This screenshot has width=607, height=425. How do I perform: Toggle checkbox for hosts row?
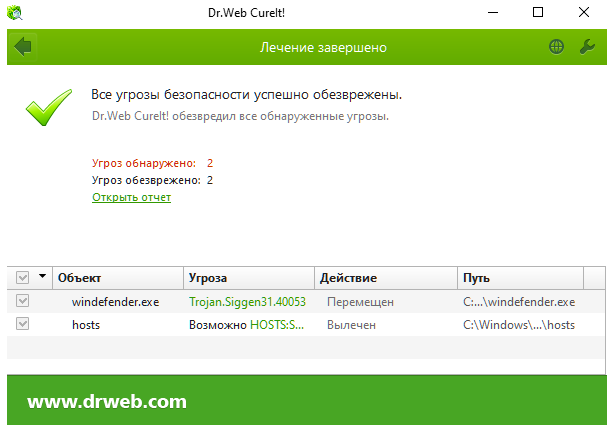tap(22, 324)
